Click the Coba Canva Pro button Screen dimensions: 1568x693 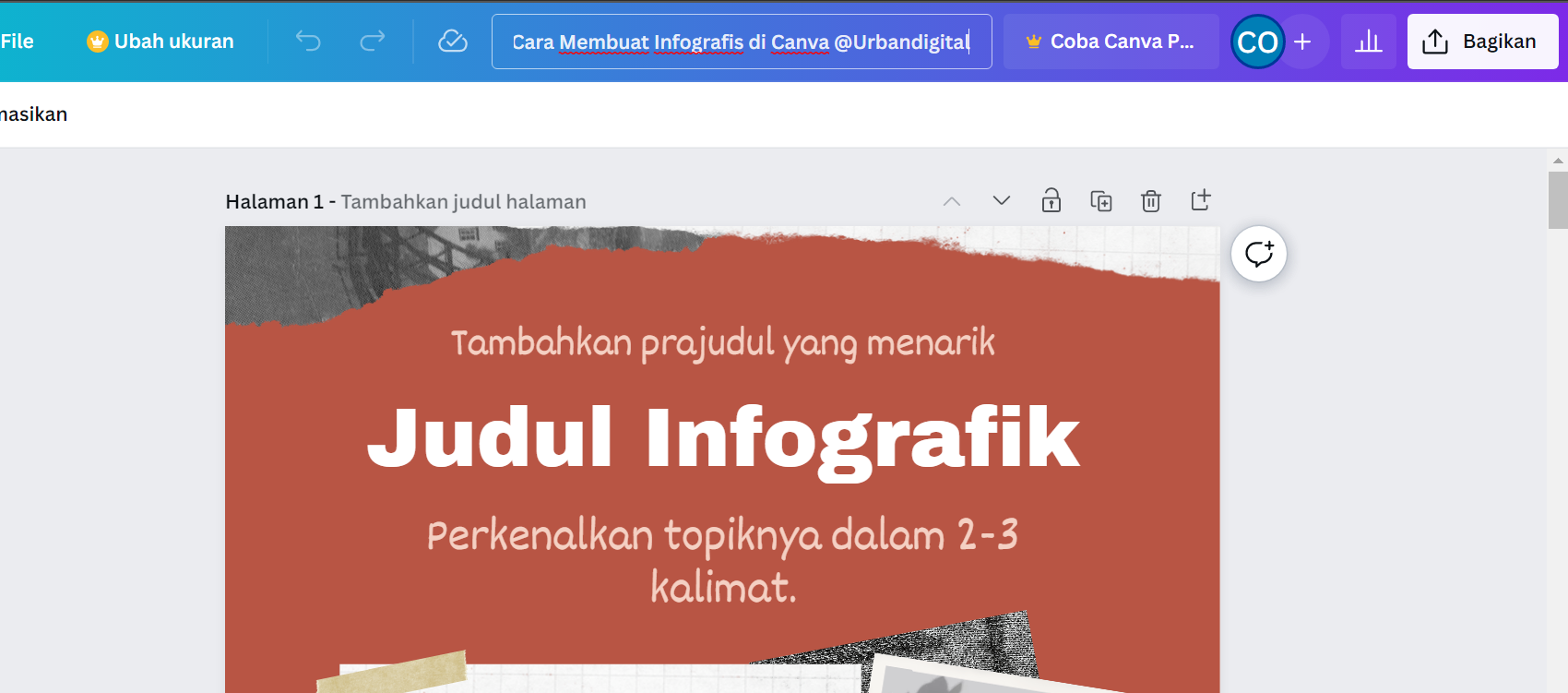(1111, 42)
